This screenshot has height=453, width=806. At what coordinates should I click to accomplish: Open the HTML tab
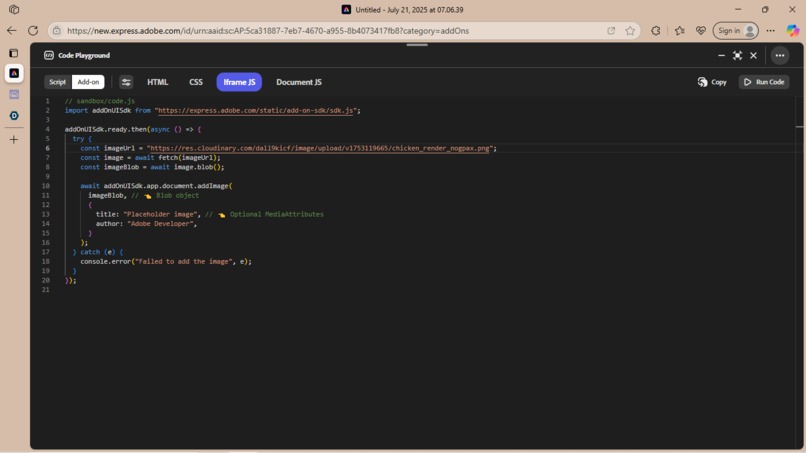point(157,82)
